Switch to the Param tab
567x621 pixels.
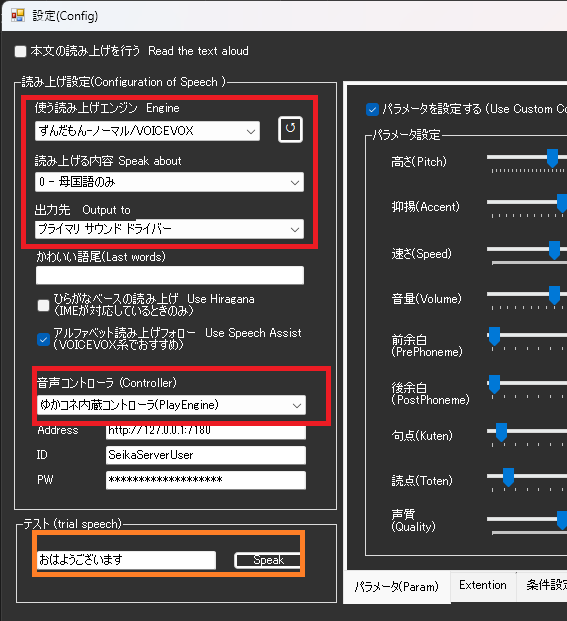[397, 587]
